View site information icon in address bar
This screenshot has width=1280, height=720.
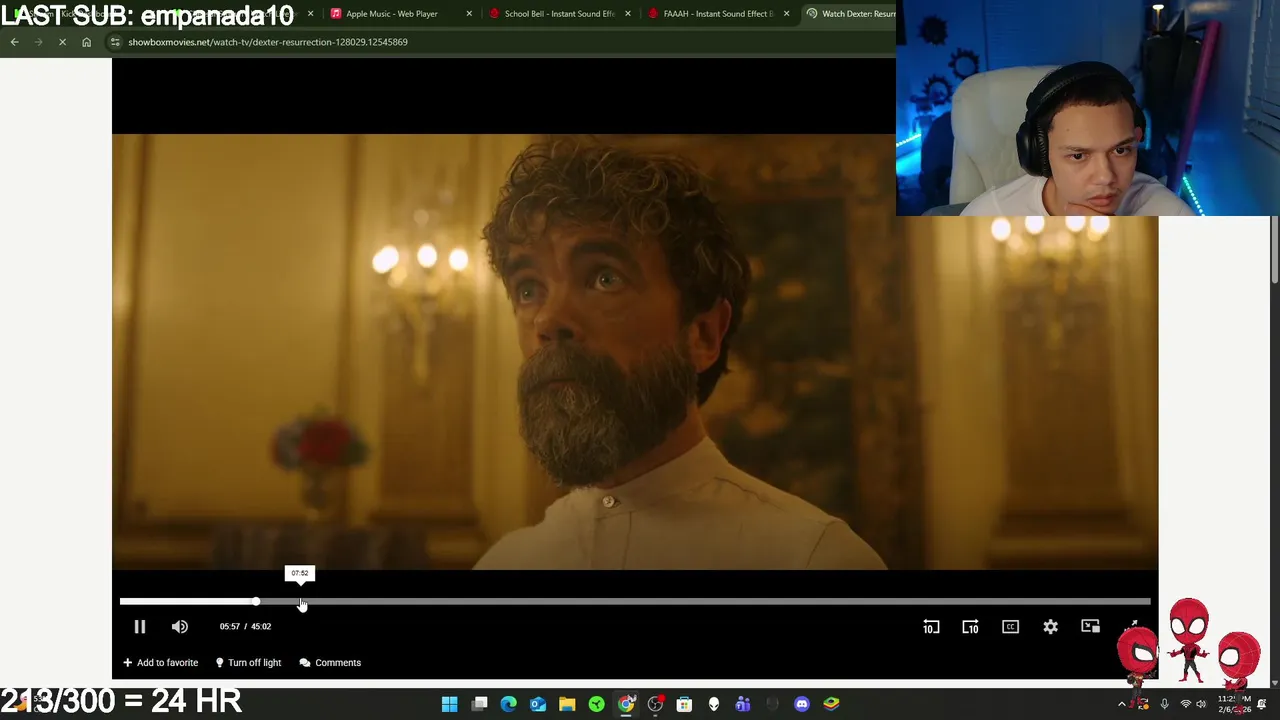coord(116,42)
